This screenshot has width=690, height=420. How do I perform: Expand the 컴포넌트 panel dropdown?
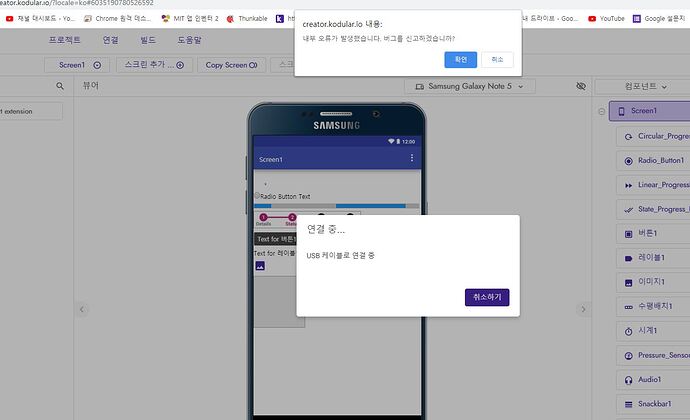[645, 87]
